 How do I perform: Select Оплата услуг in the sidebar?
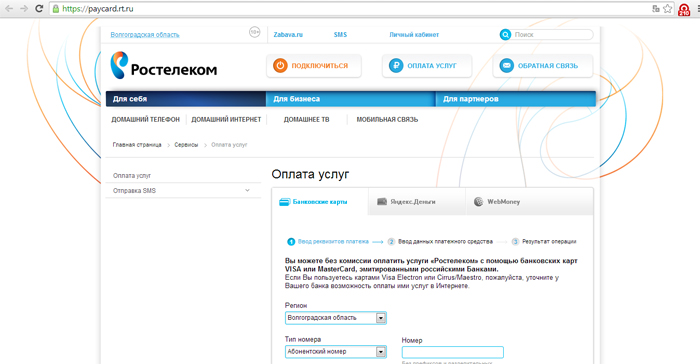(x=132, y=176)
